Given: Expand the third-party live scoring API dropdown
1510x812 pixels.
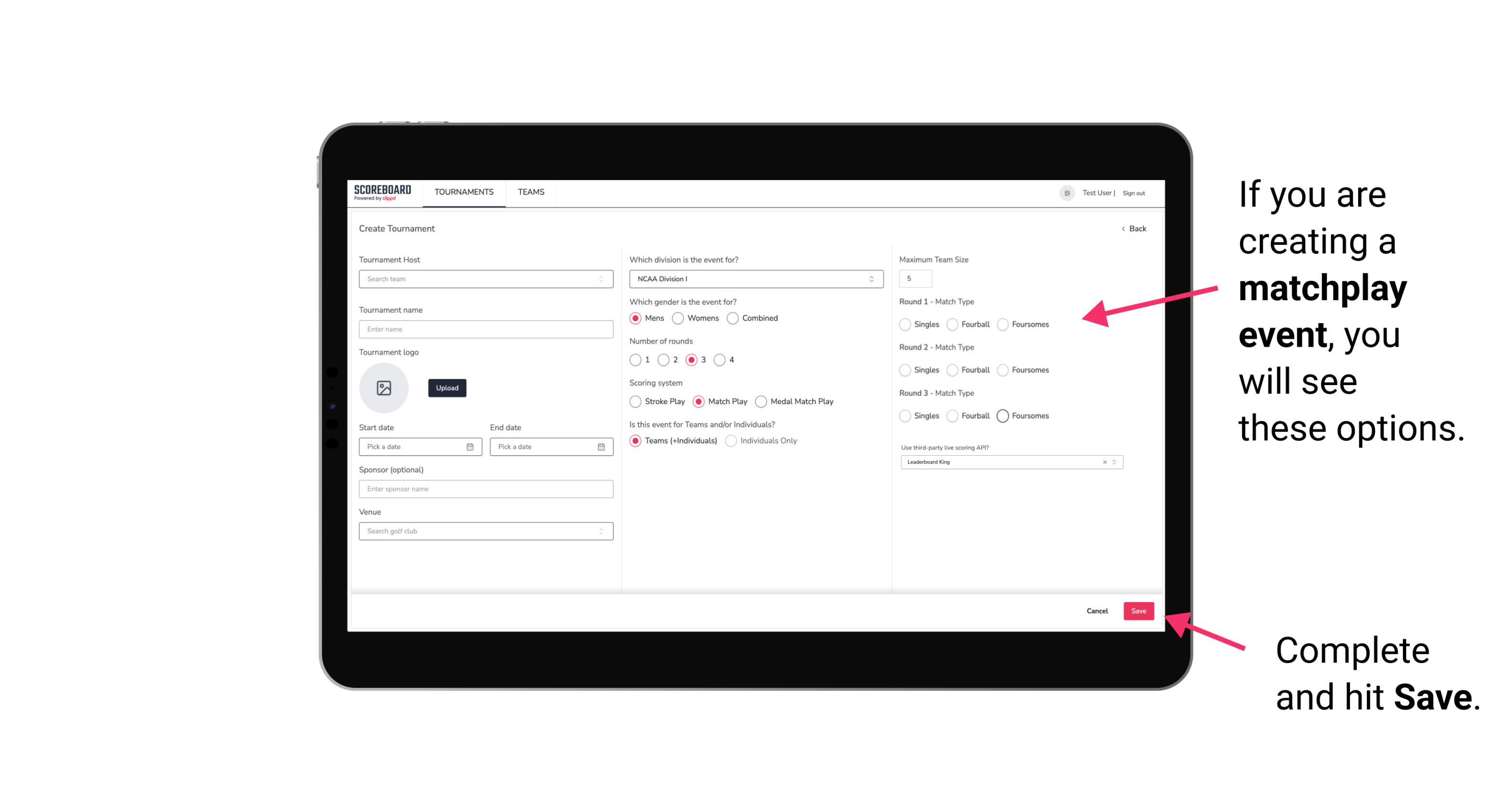Looking at the screenshot, I should click(1113, 462).
